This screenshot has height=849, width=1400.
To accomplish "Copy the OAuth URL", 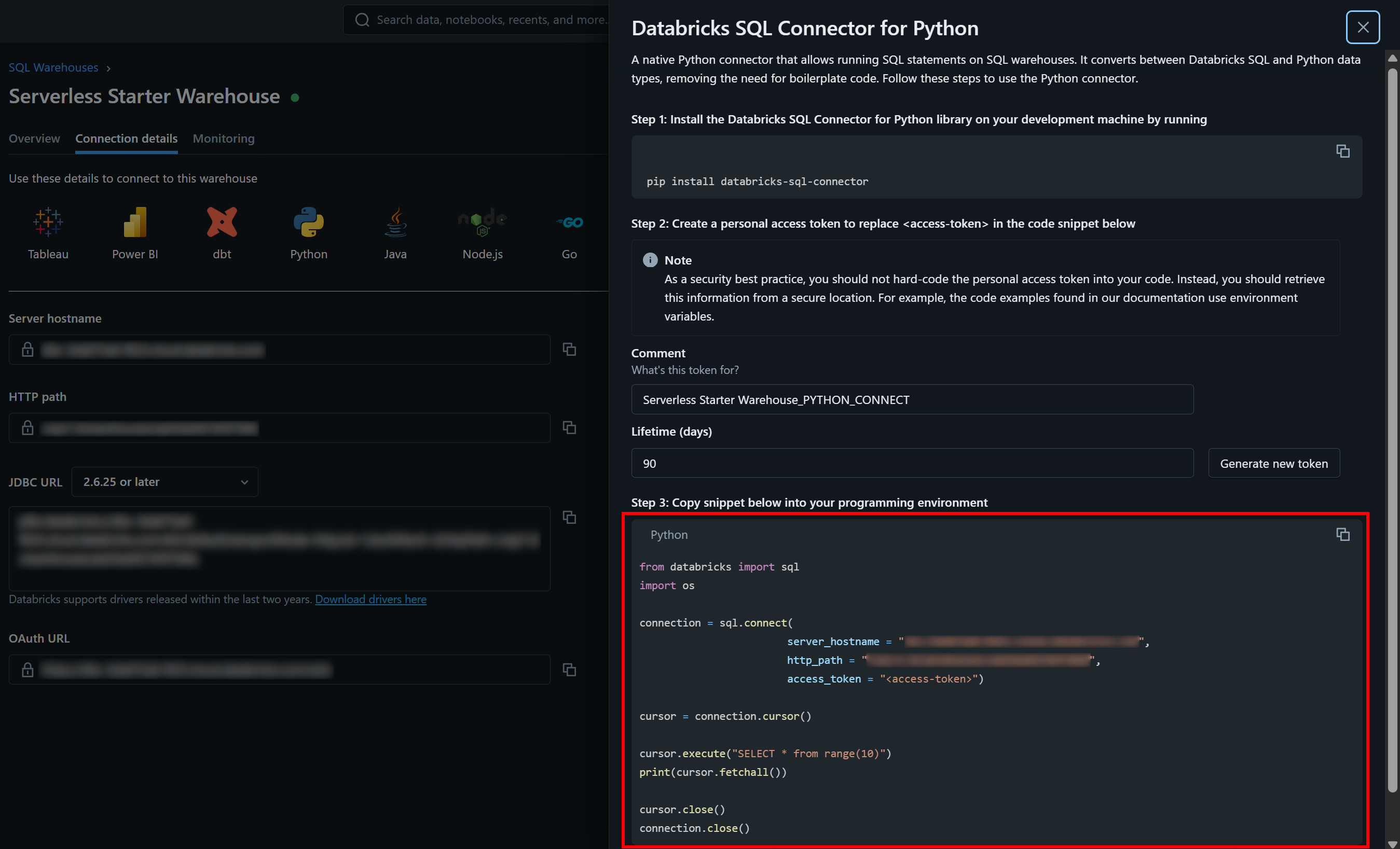I will (570, 670).
